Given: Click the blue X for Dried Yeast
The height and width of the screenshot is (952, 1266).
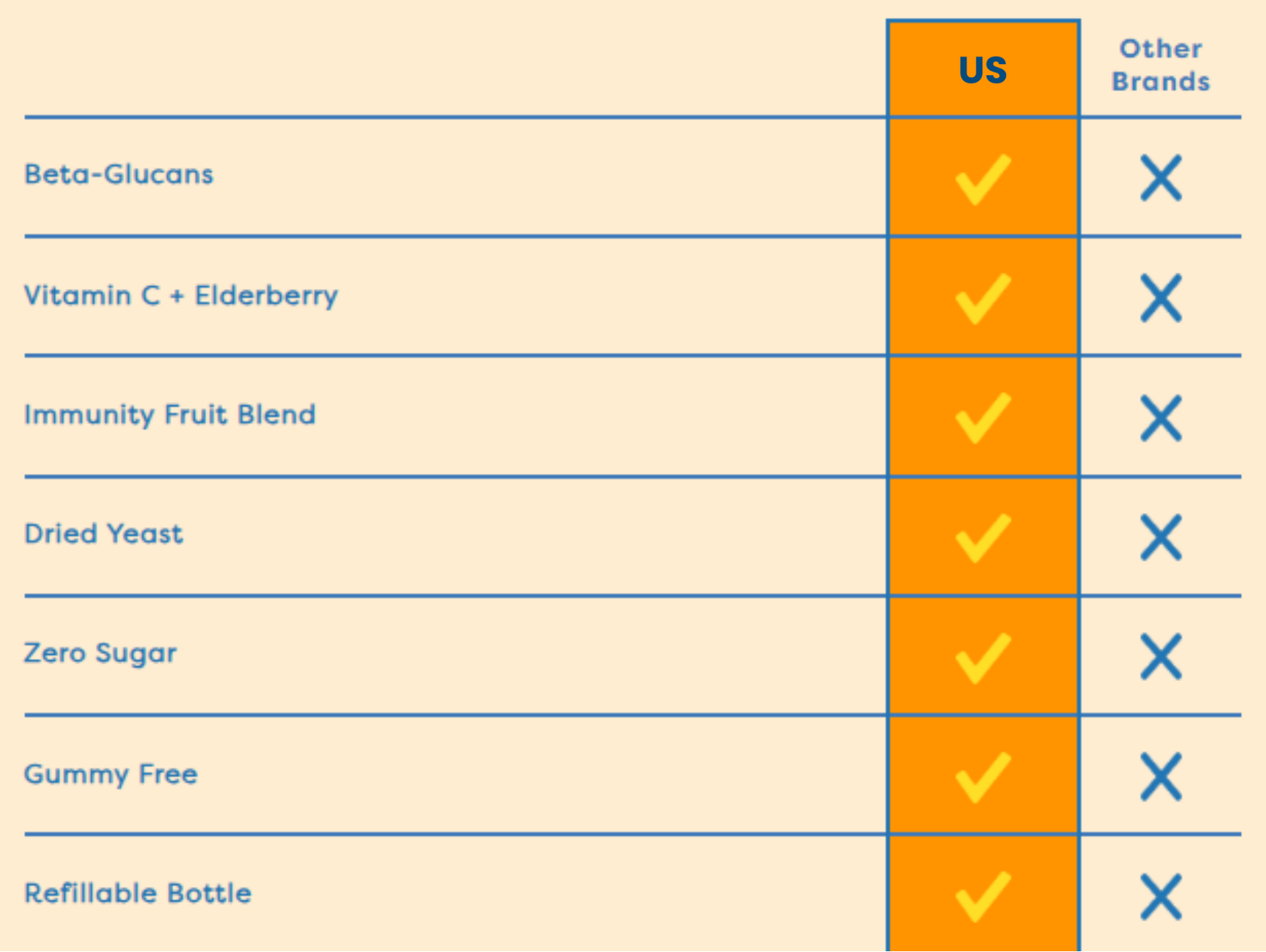Looking at the screenshot, I should pos(1160,538).
